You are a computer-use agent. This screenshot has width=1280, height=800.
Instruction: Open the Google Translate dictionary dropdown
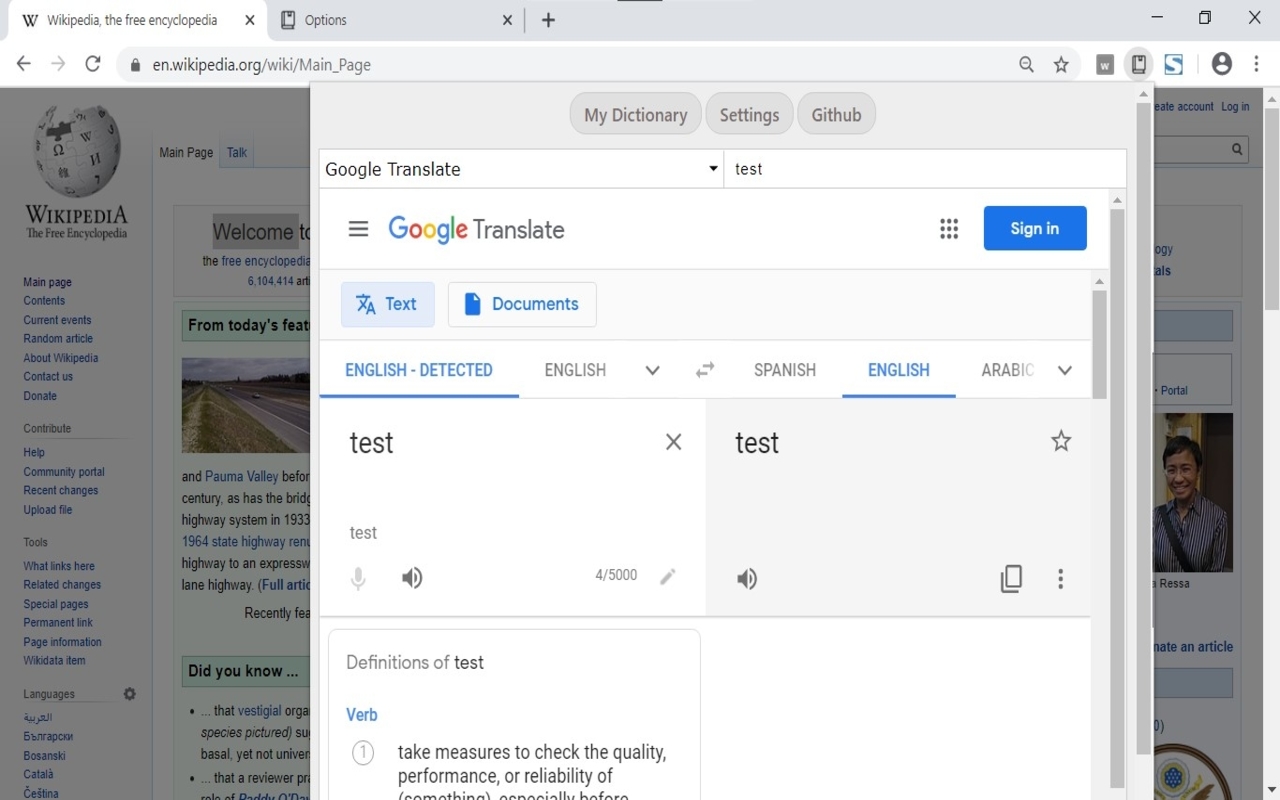tap(521, 169)
